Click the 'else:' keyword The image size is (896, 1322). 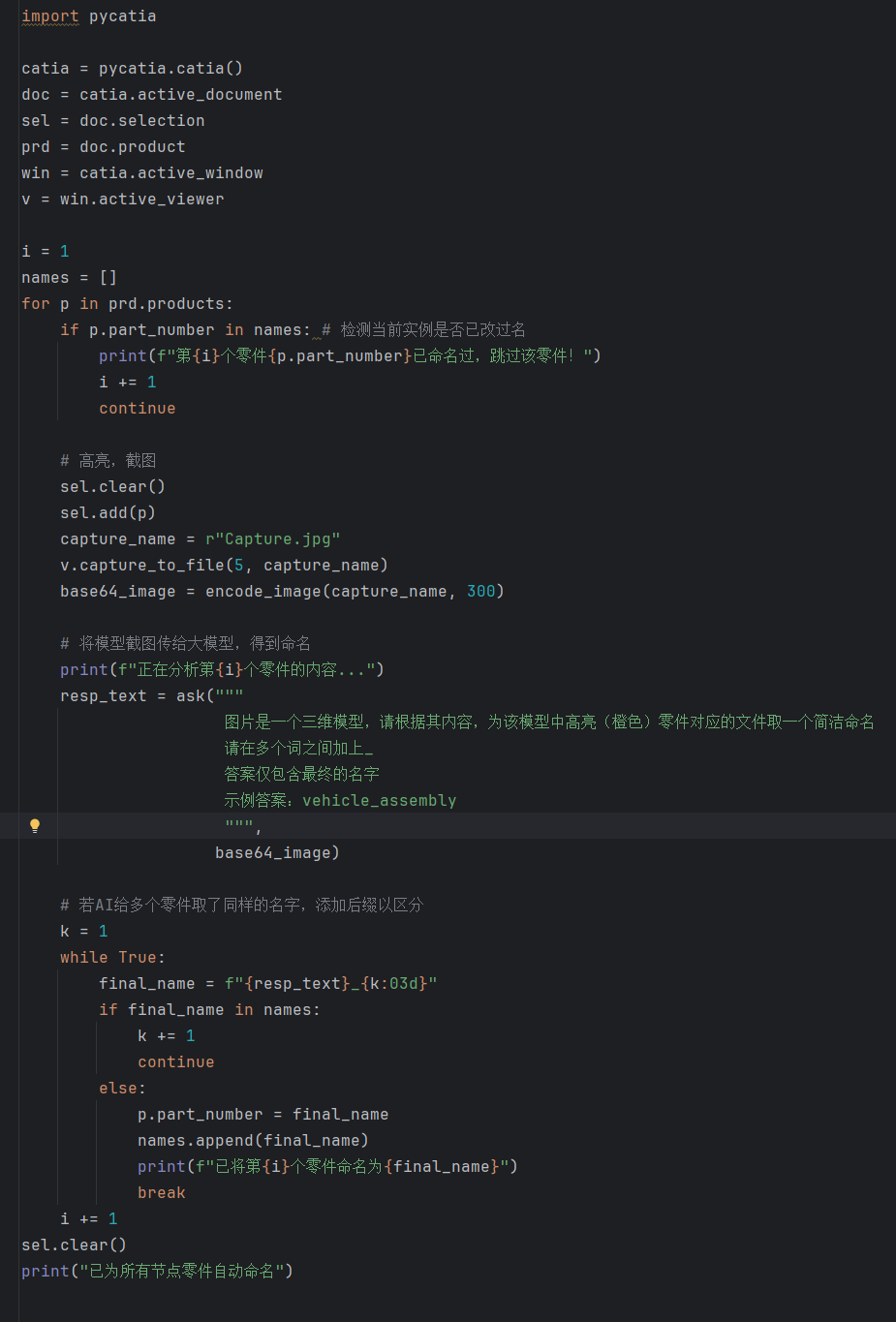(x=122, y=1089)
